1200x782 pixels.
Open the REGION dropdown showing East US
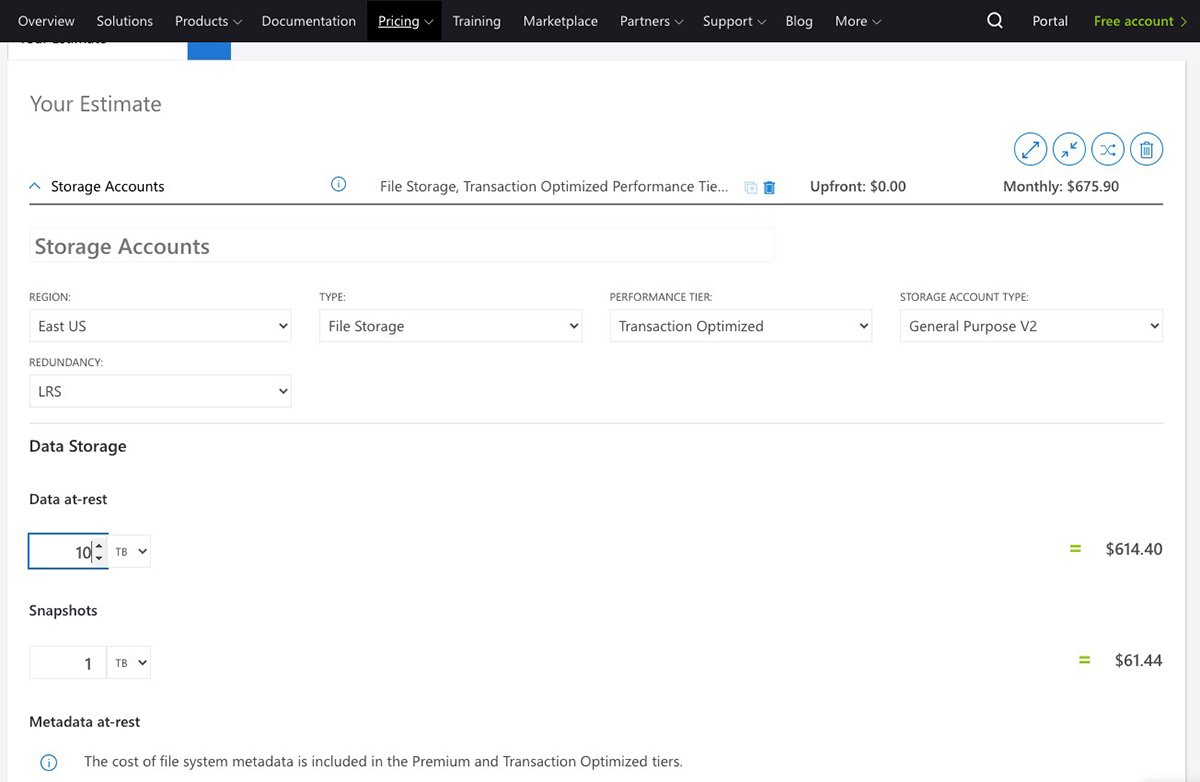coord(160,325)
